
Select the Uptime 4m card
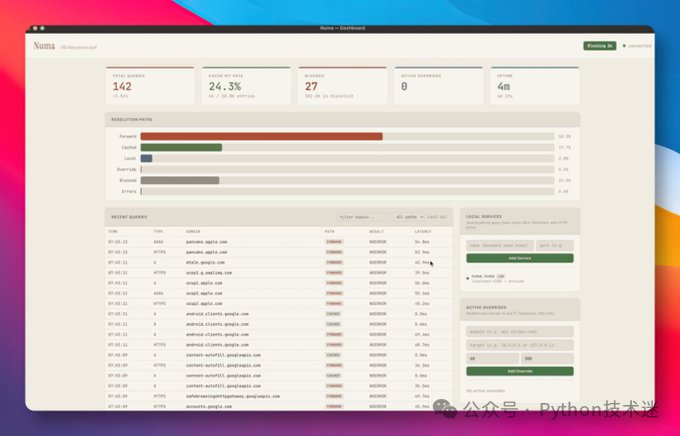pos(535,86)
